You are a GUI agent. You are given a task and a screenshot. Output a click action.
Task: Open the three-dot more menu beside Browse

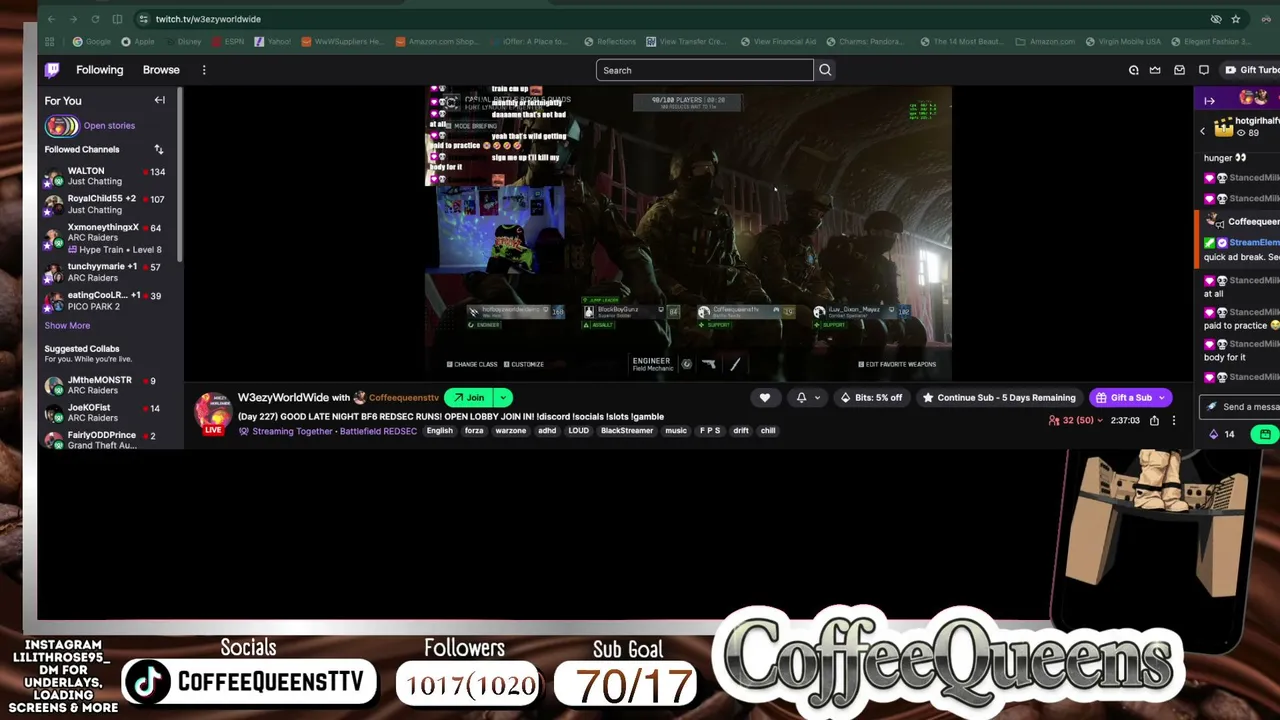coord(204,70)
